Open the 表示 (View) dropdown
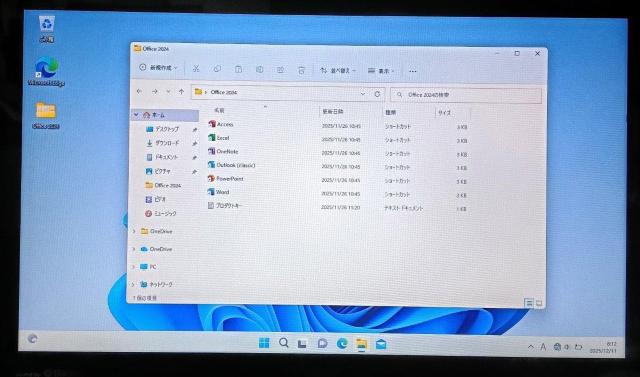This screenshot has height=377, width=640. point(381,71)
